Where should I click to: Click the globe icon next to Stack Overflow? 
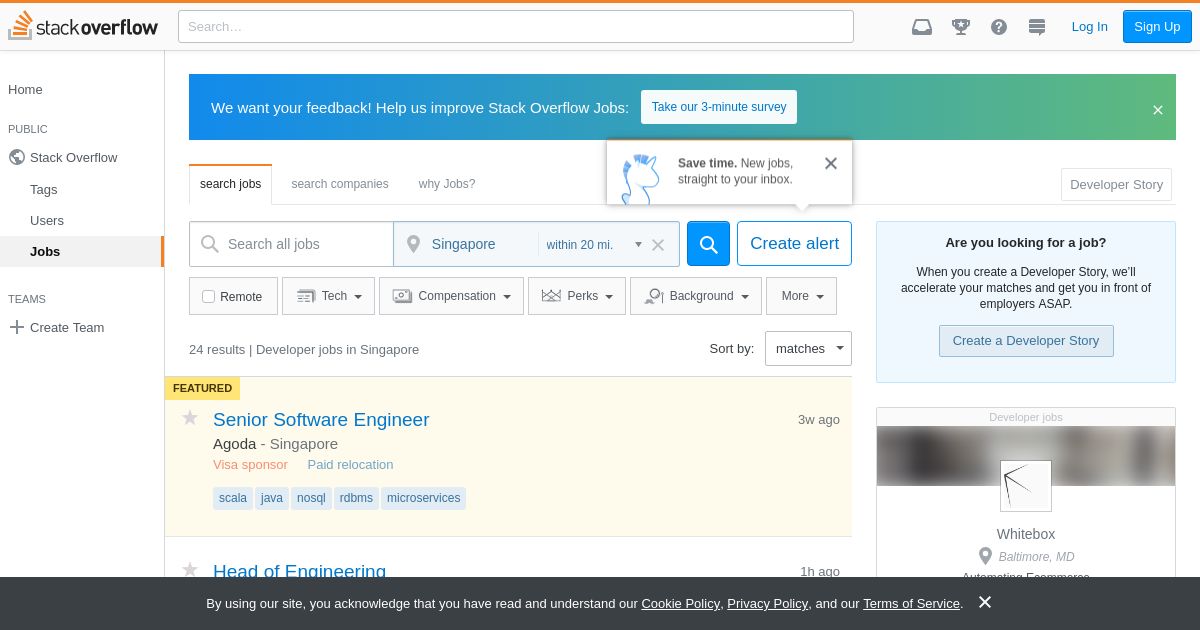tap(16, 157)
